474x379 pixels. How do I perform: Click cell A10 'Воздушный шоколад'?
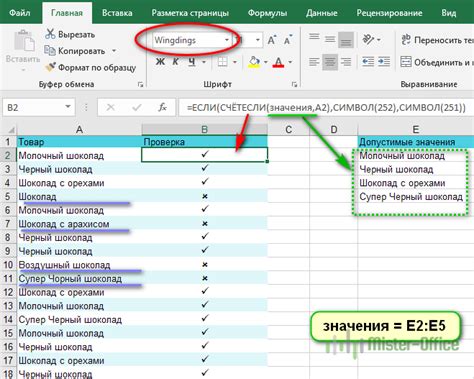(79, 265)
